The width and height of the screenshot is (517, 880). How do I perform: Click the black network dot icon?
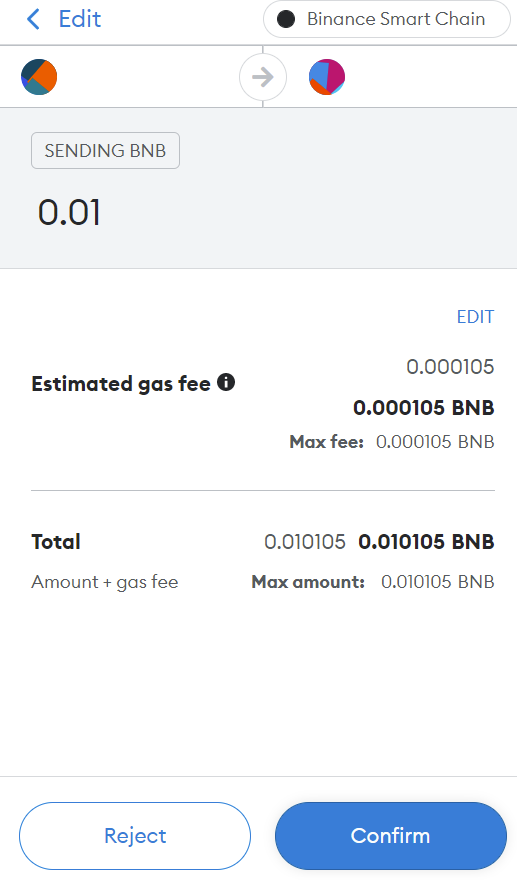(286, 19)
